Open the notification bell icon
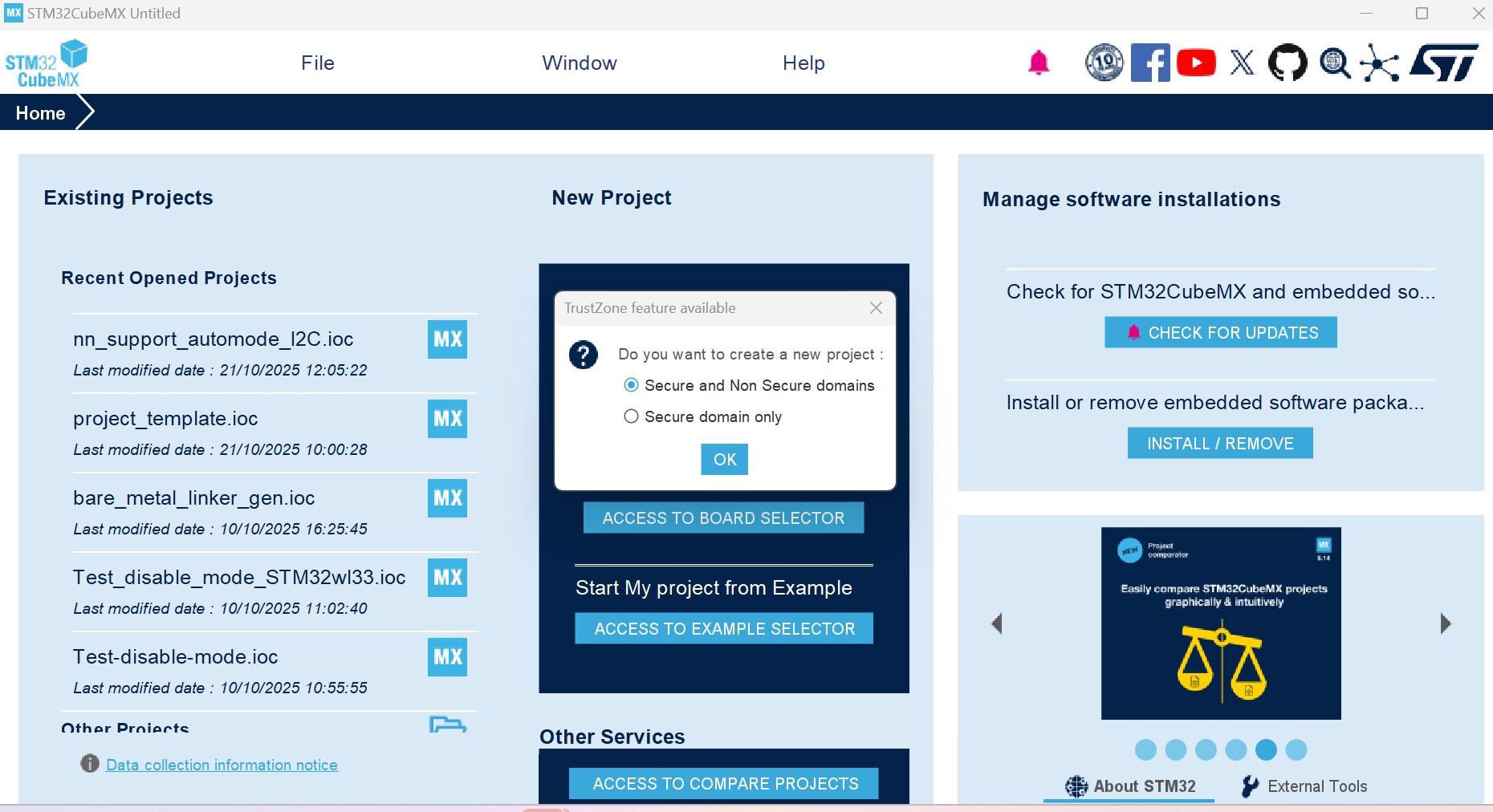Viewport: 1493px width, 812px height. click(1039, 63)
